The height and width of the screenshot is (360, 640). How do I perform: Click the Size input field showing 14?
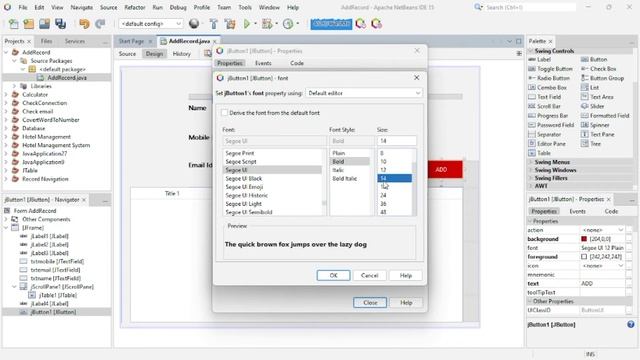(397, 141)
